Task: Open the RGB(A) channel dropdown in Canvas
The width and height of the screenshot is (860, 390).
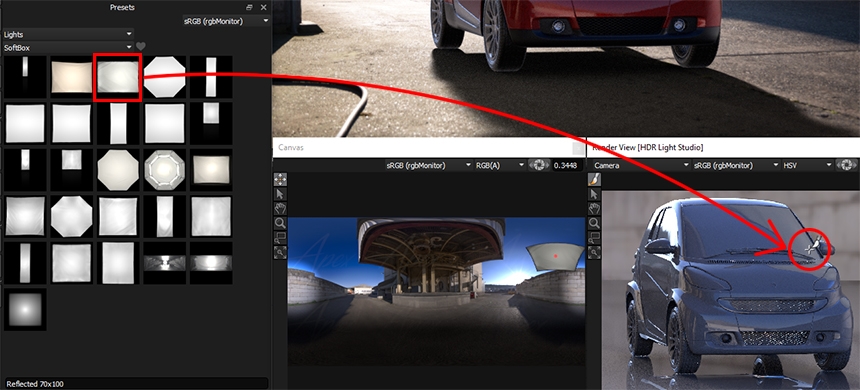Action: 500,165
